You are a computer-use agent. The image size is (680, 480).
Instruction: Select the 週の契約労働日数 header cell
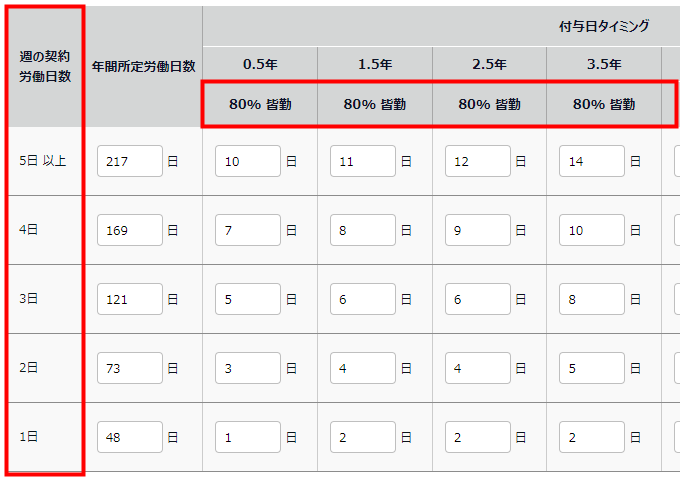(x=45, y=67)
